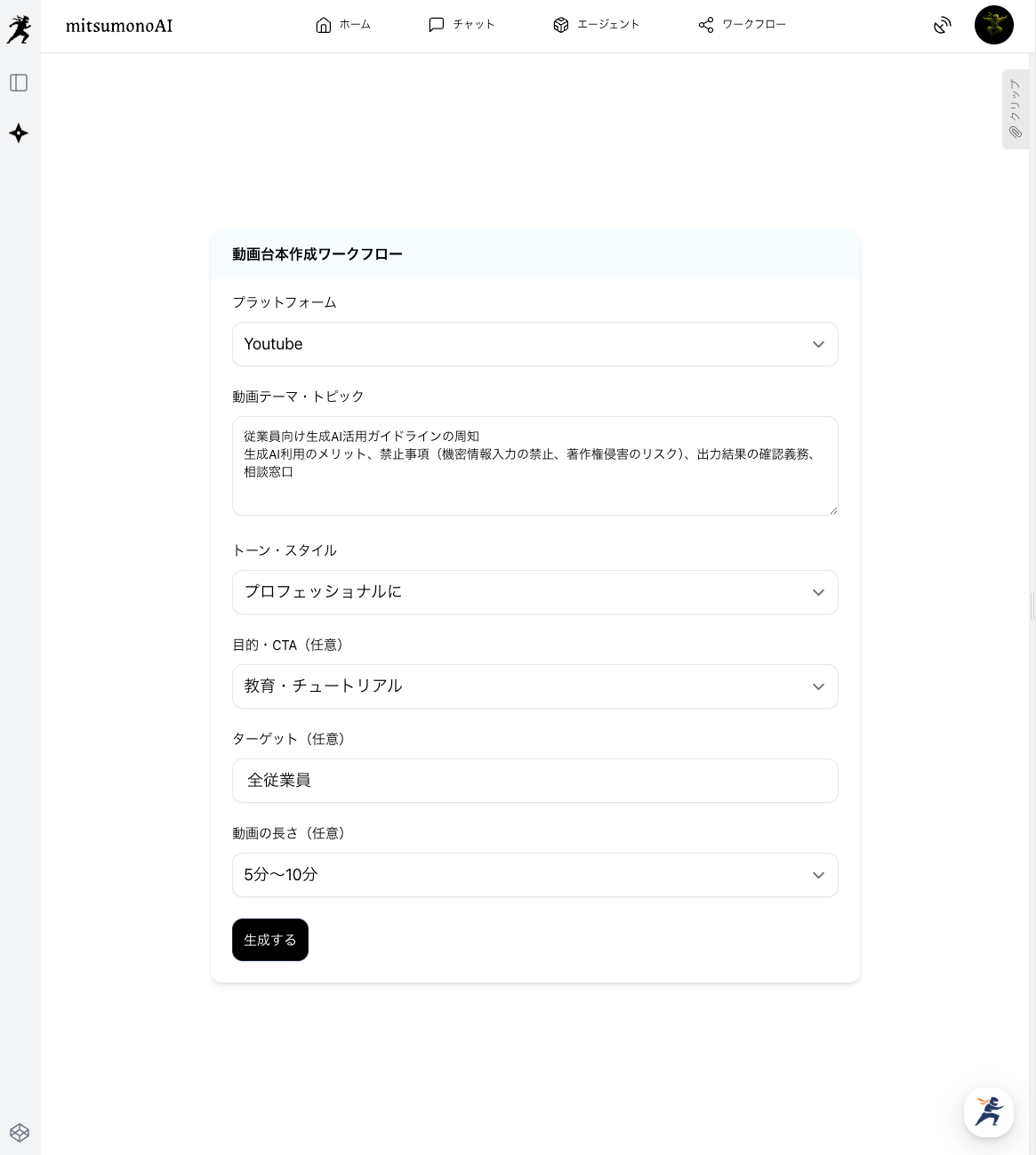This screenshot has width=1036, height=1155.
Task: Toggle the sidebar panel icon
Action: 19,83
